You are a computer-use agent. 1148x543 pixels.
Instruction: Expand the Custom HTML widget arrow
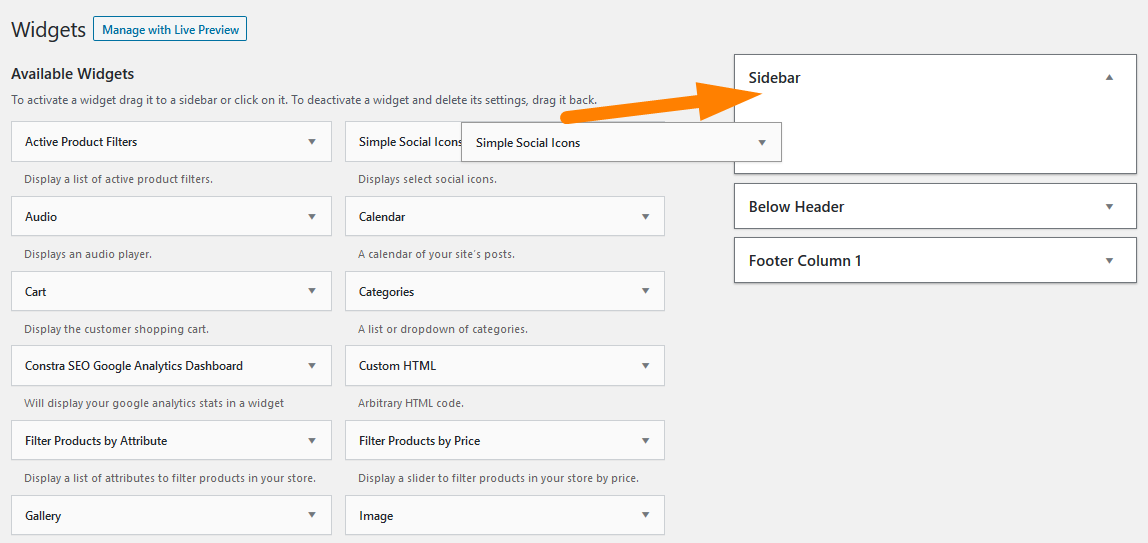646,365
